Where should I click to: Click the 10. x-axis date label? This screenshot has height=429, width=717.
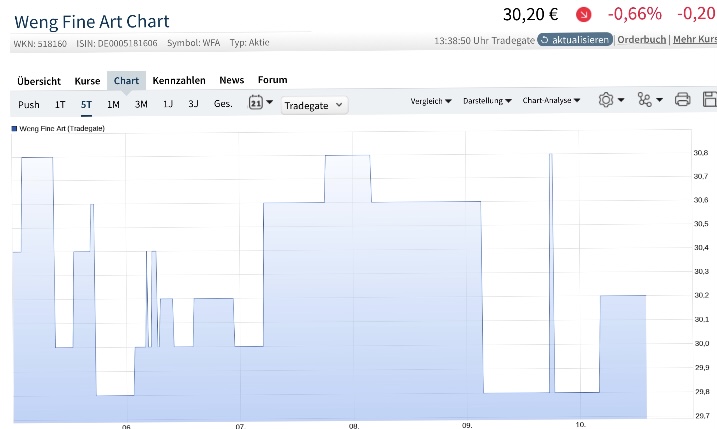tap(580, 425)
